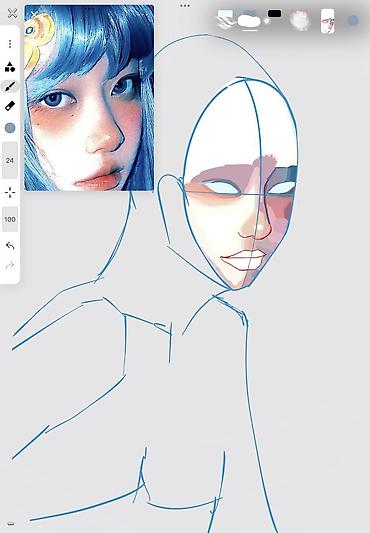Adjust the opacity value 100
Screen dimensions: 370x533
[10, 219]
